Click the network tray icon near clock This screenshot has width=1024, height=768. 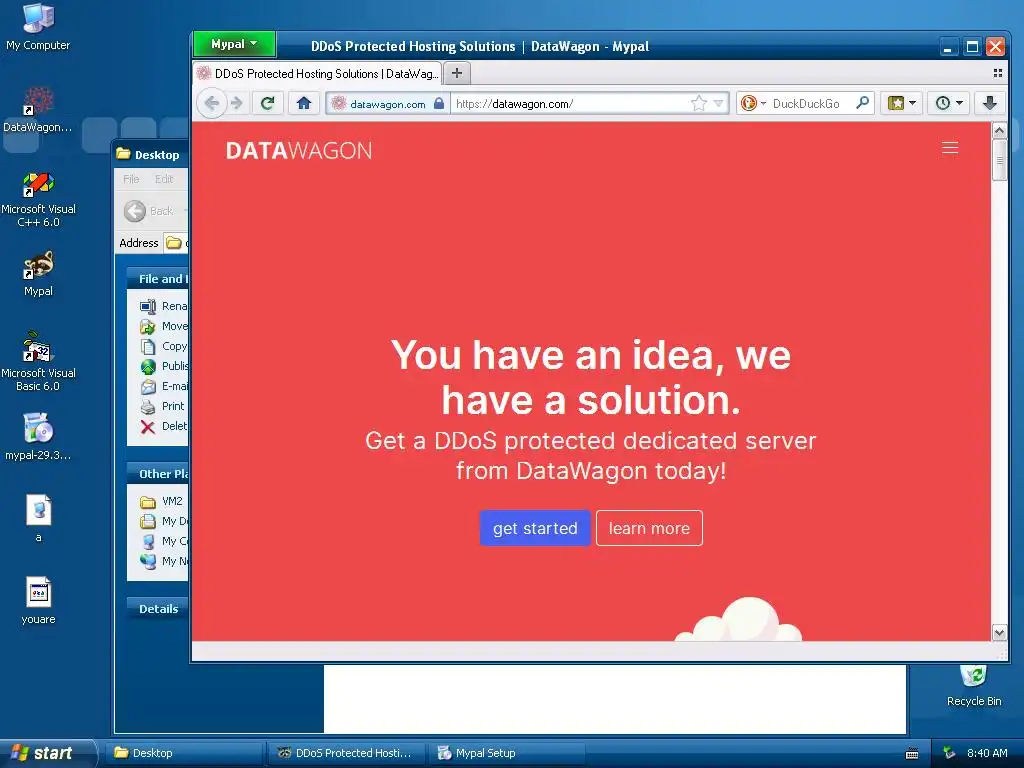pyautogui.click(x=949, y=753)
